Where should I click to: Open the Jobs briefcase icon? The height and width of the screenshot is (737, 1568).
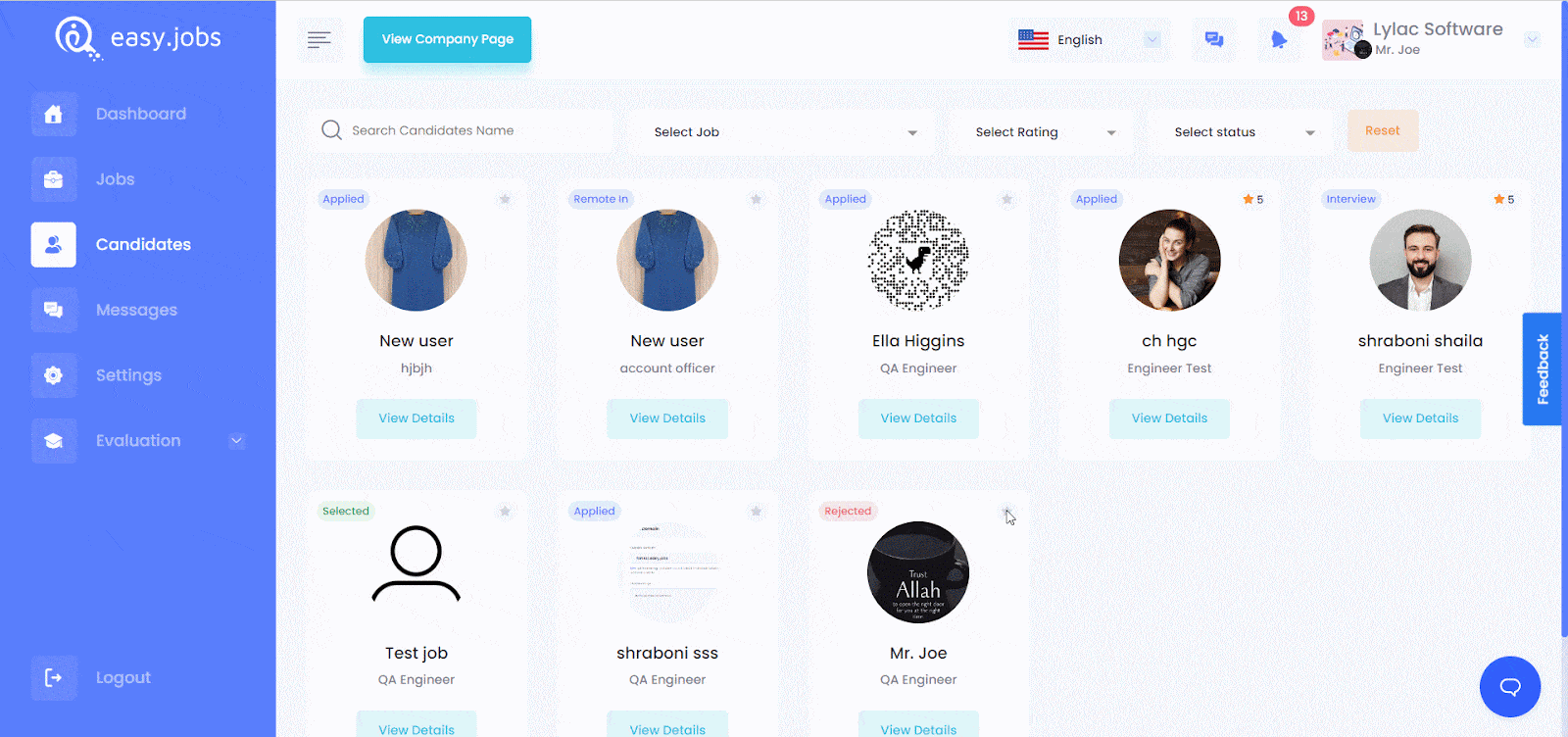[x=54, y=179]
